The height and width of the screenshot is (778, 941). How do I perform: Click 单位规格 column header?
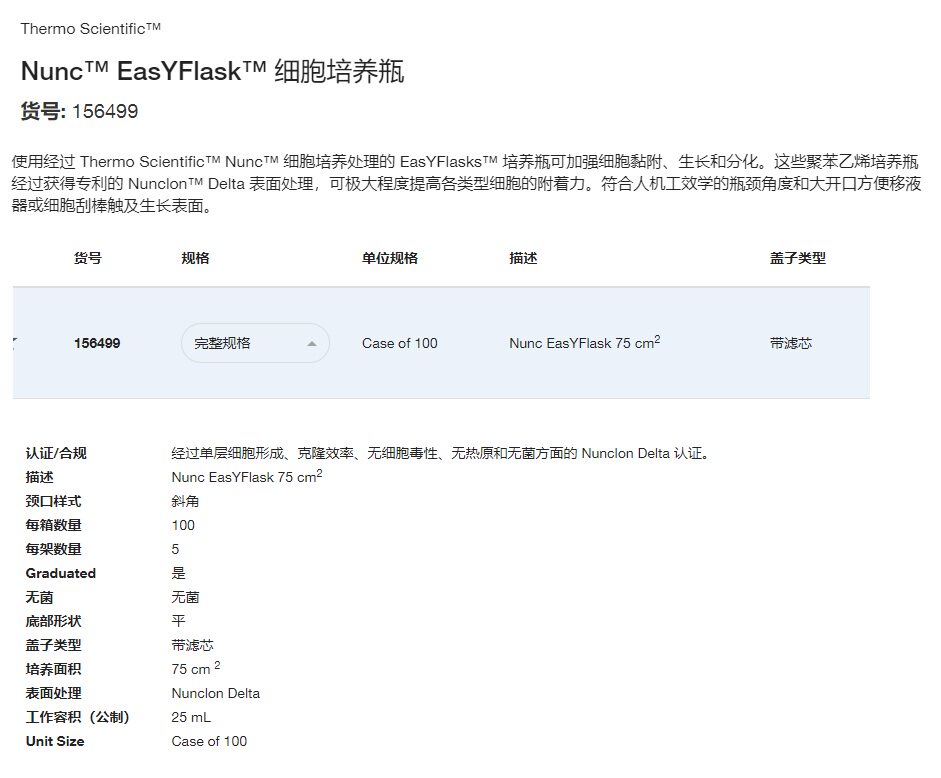389,258
